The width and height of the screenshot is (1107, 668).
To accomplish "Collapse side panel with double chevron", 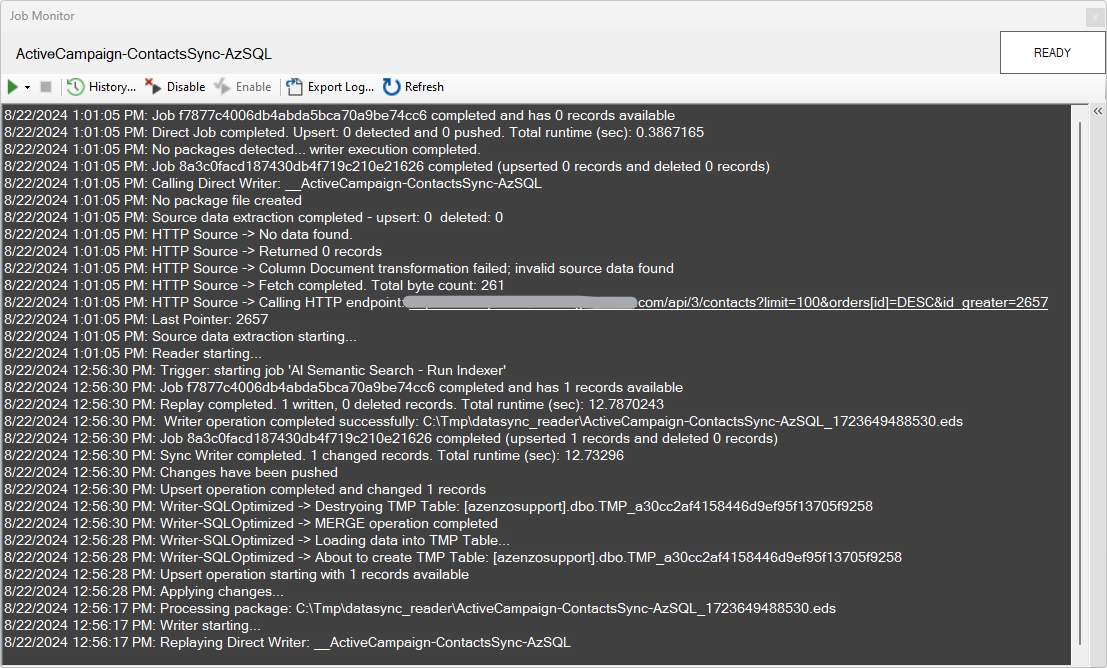I will [1097, 112].
